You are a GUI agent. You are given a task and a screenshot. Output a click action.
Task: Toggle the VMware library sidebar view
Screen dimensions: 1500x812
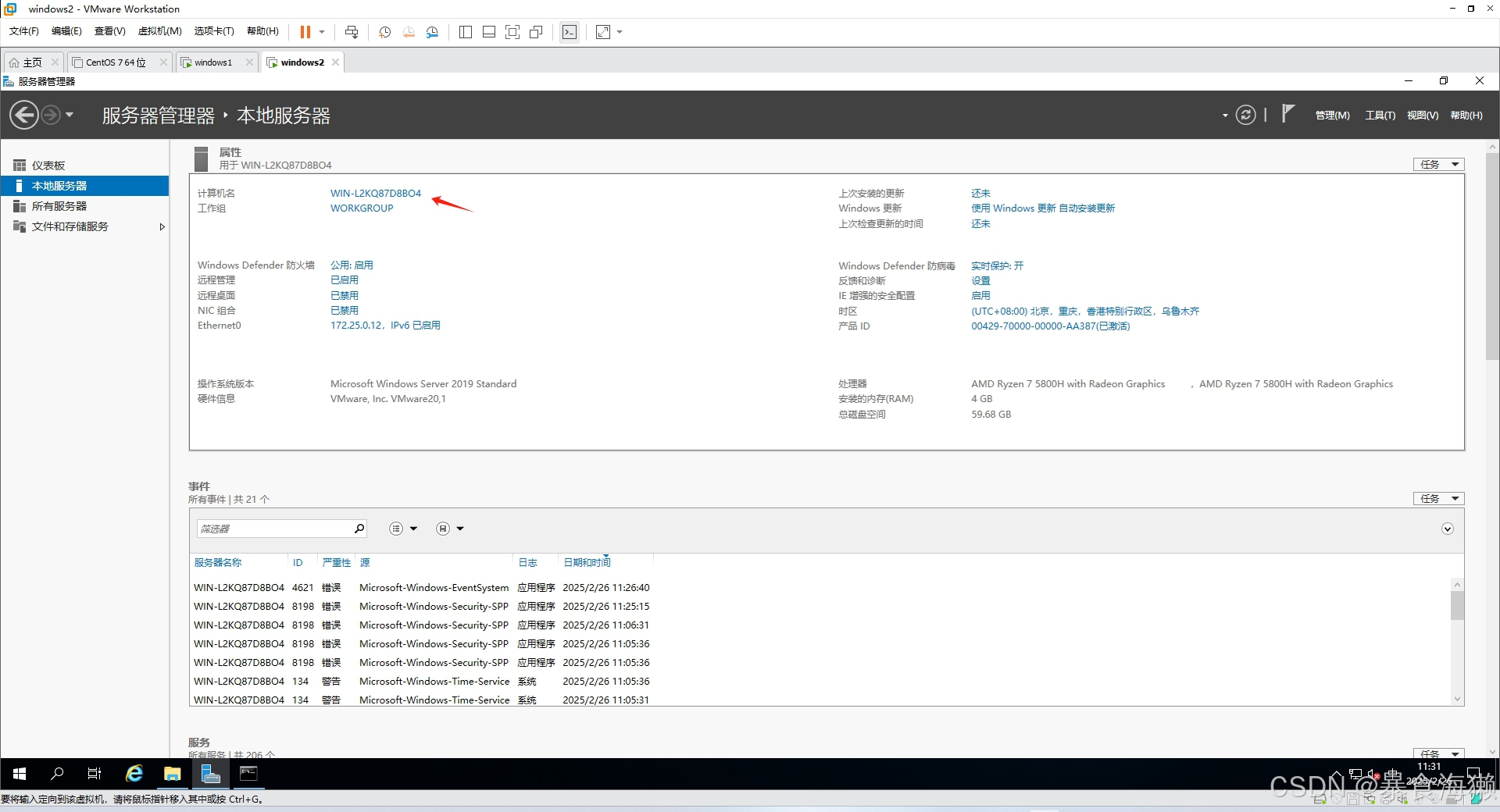click(x=466, y=32)
